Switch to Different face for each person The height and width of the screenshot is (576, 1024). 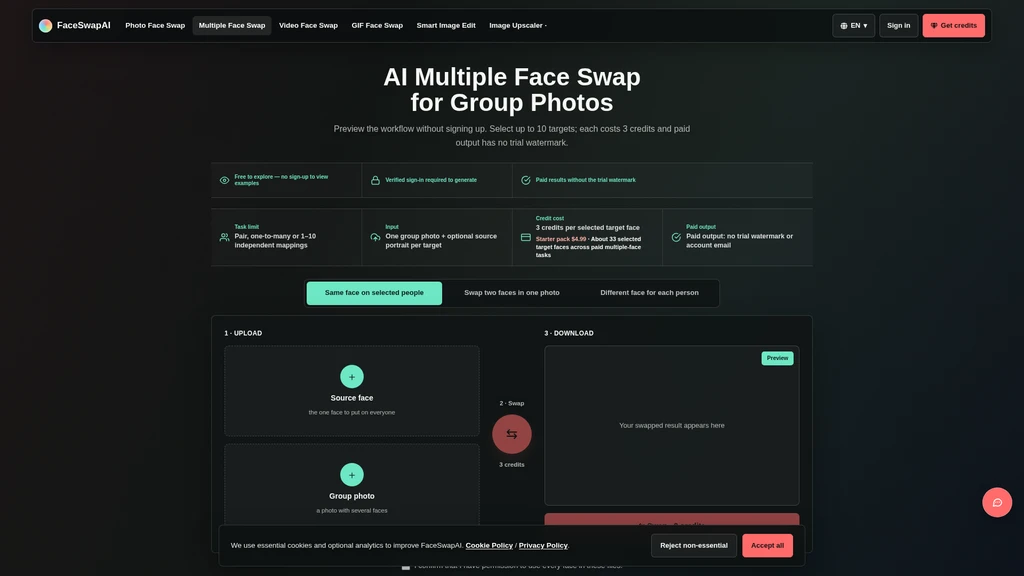[649, 293]
